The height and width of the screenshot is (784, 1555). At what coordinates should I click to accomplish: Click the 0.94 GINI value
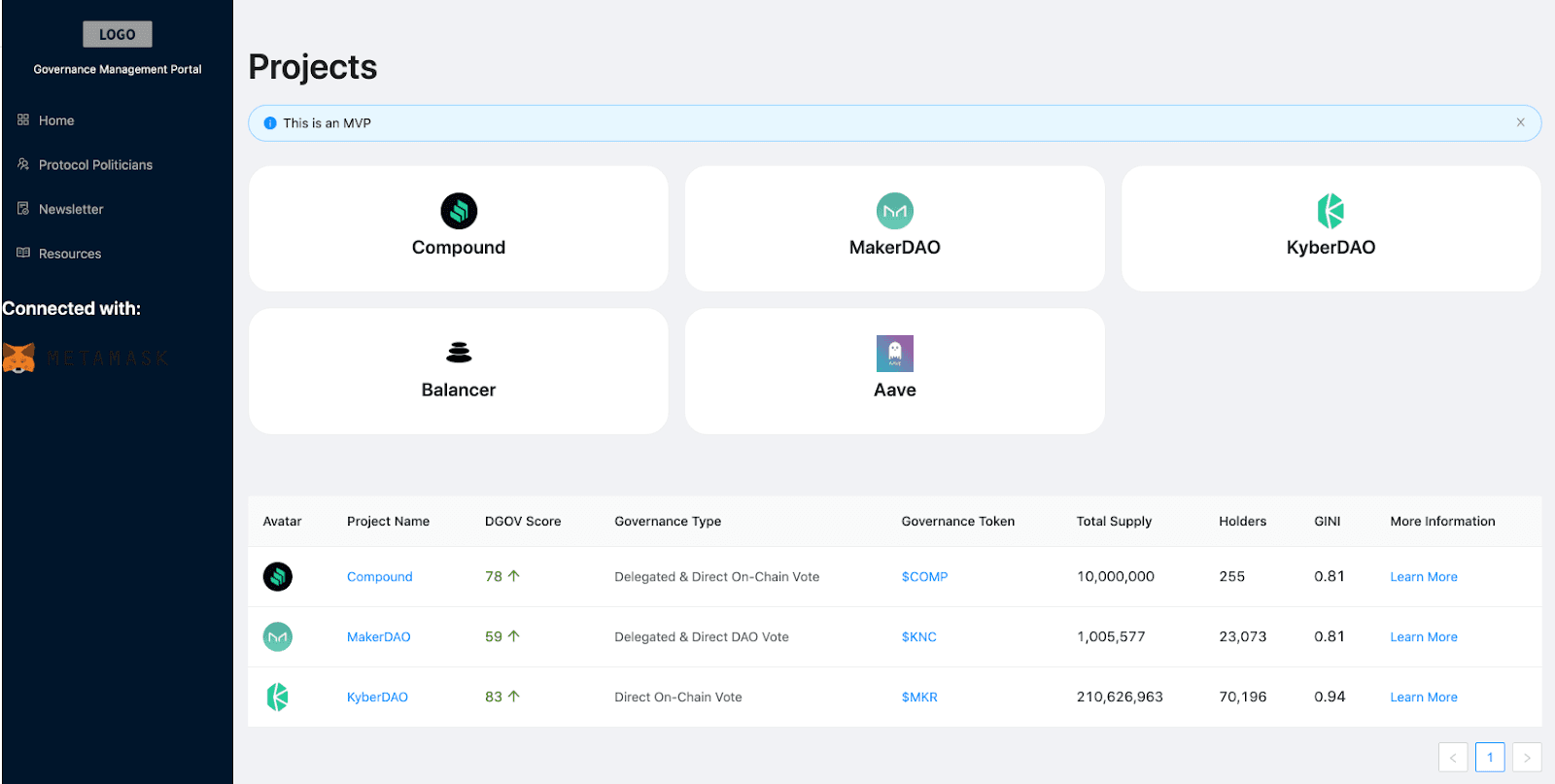tap(1330, 697)
